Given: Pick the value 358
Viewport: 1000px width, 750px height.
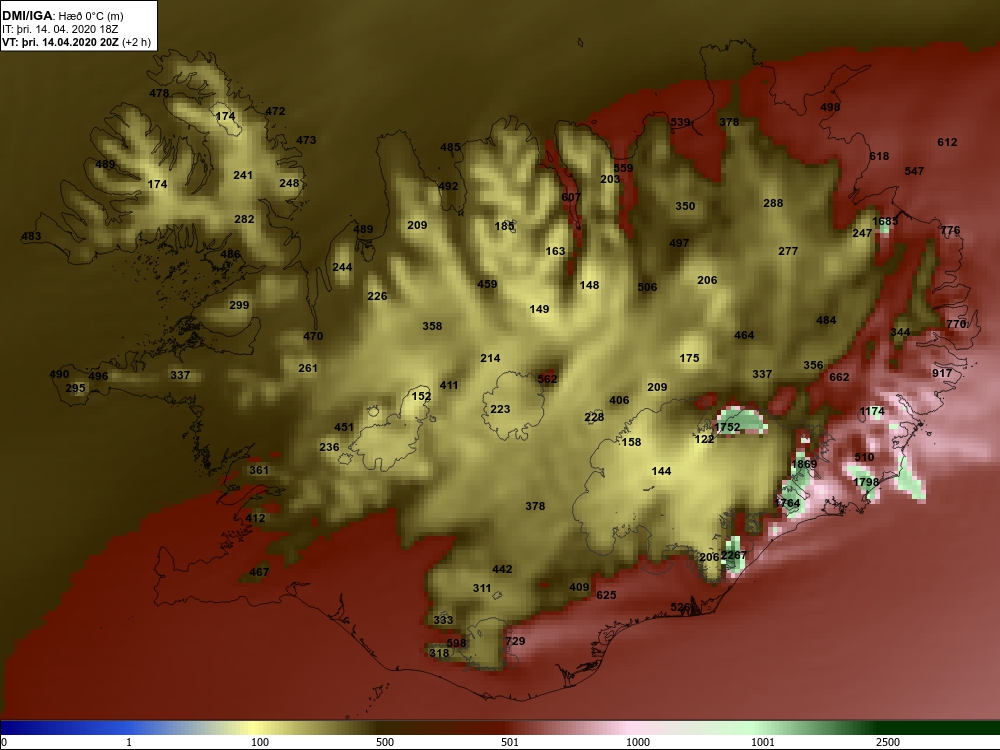Looking at the screenshot, I should 432,326.
